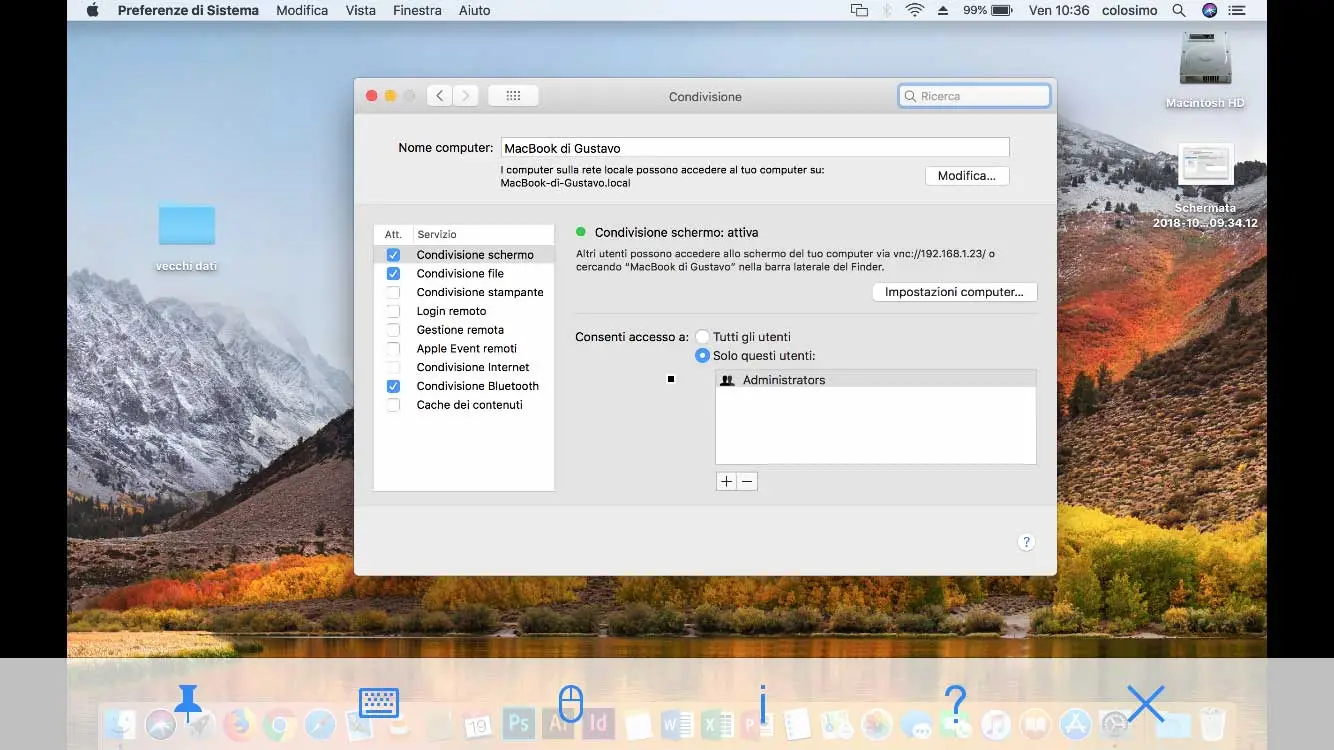Enable the Login remoto checkbox
Viewport: 1334px width, 750px height.
(393, 311)
